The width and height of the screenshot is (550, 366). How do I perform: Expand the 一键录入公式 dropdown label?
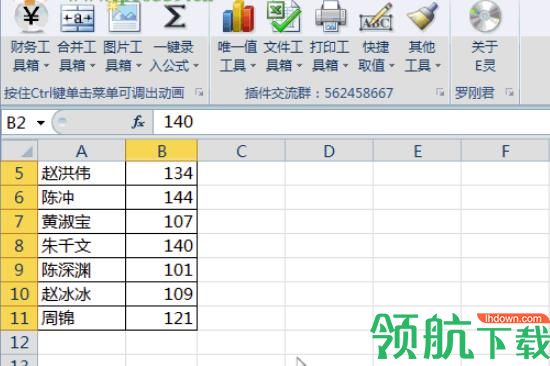click(174, 56)
